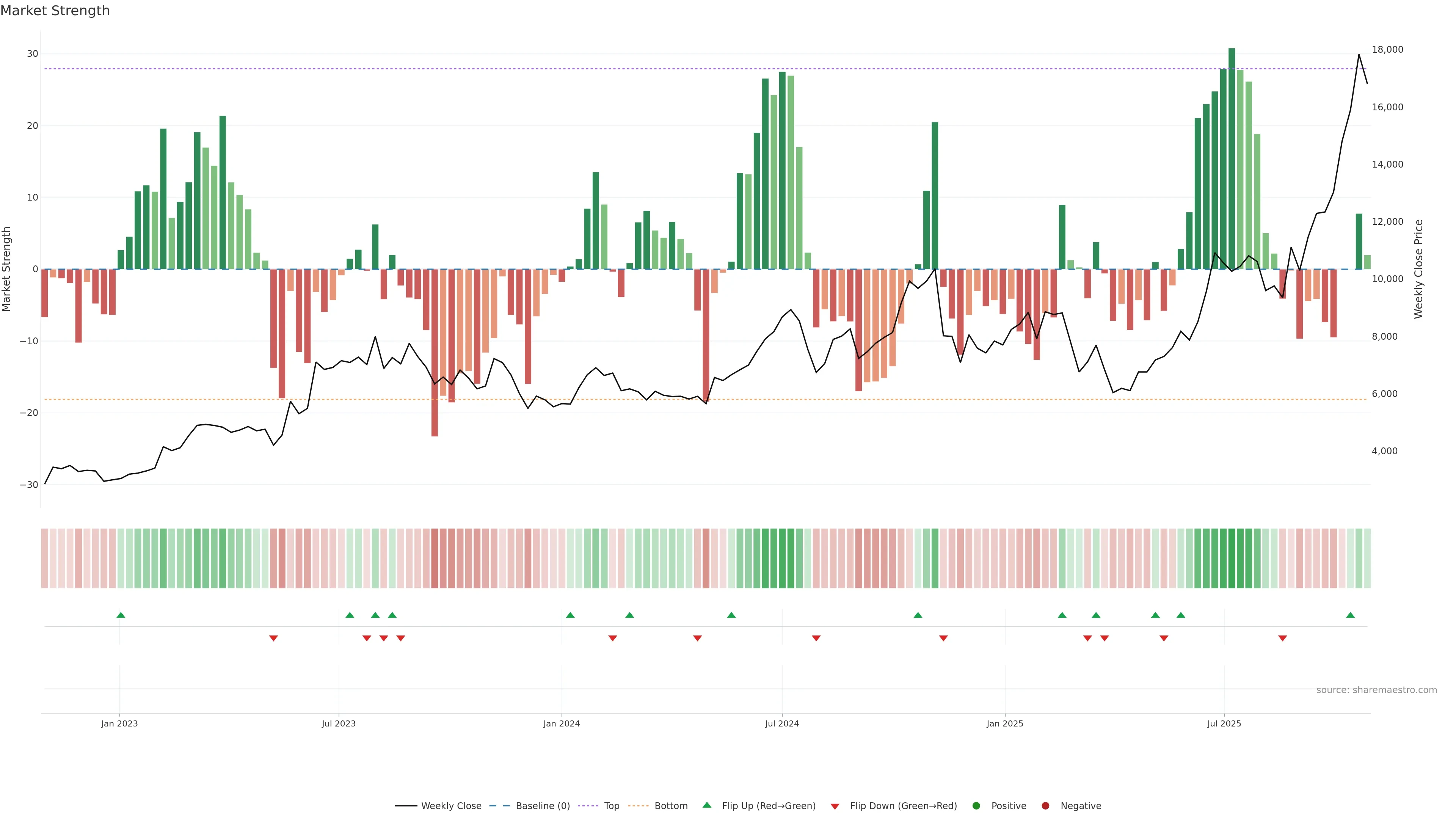1456x819 pixels.
Task: Click the Jul 2024 x-axis label
Action: point(782,723)
